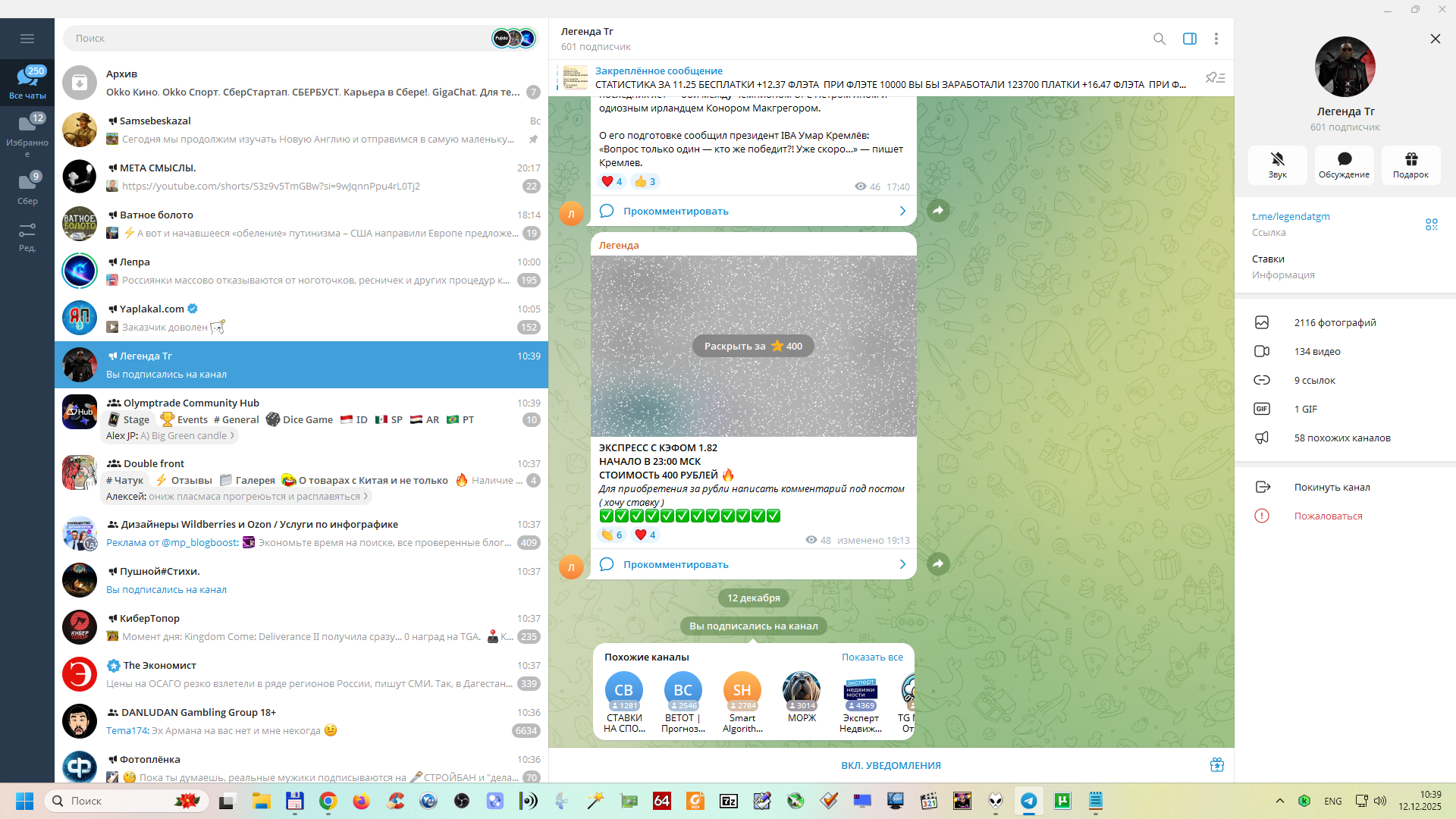Click Показать все similar channels link
This screenshot has height=819, width=1456.
click(x=871, y=657)
